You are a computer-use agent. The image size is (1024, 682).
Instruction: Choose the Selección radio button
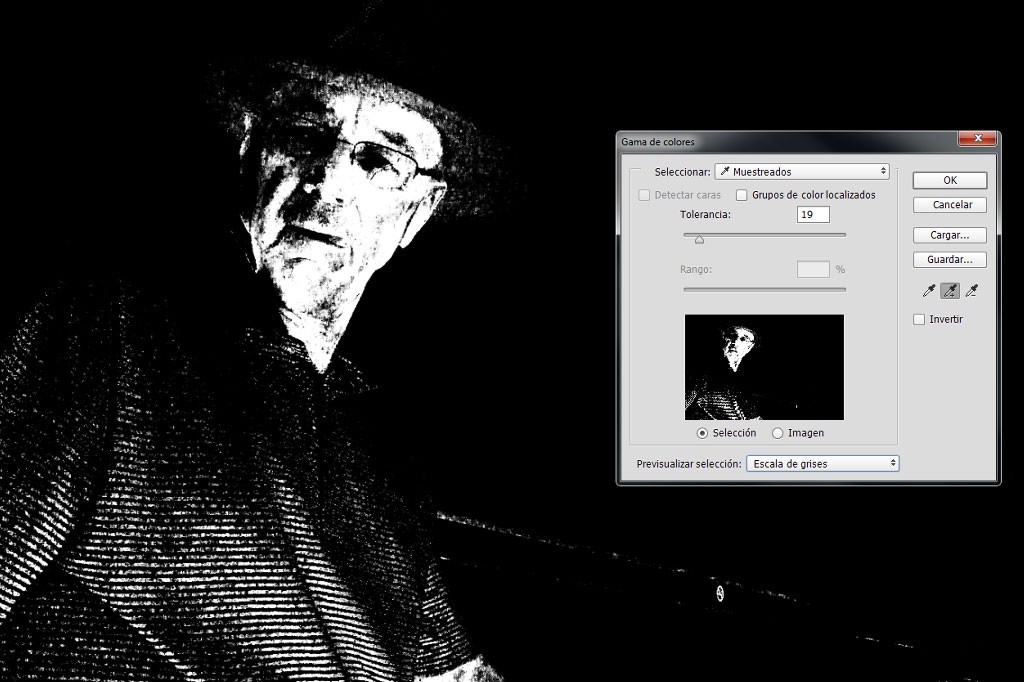[703, 433]
